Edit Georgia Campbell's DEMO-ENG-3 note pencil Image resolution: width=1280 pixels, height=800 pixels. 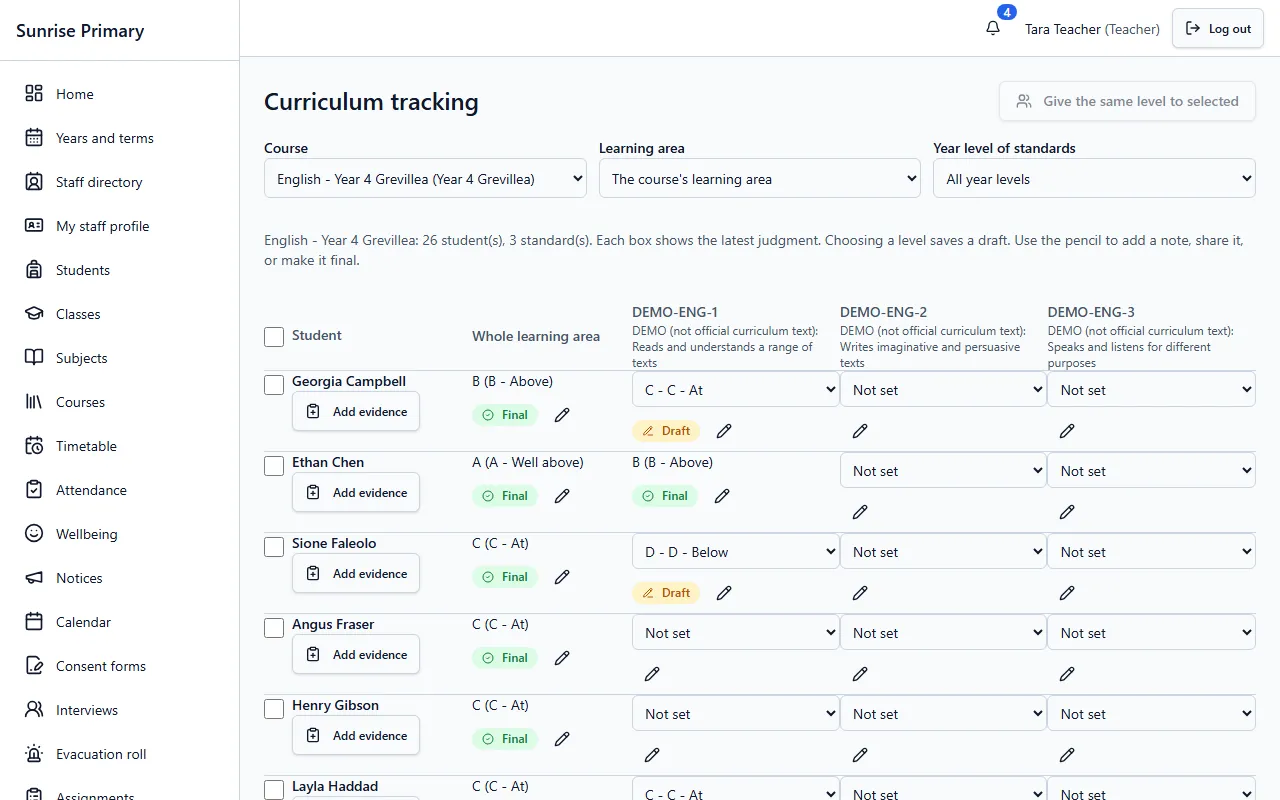1067,431
